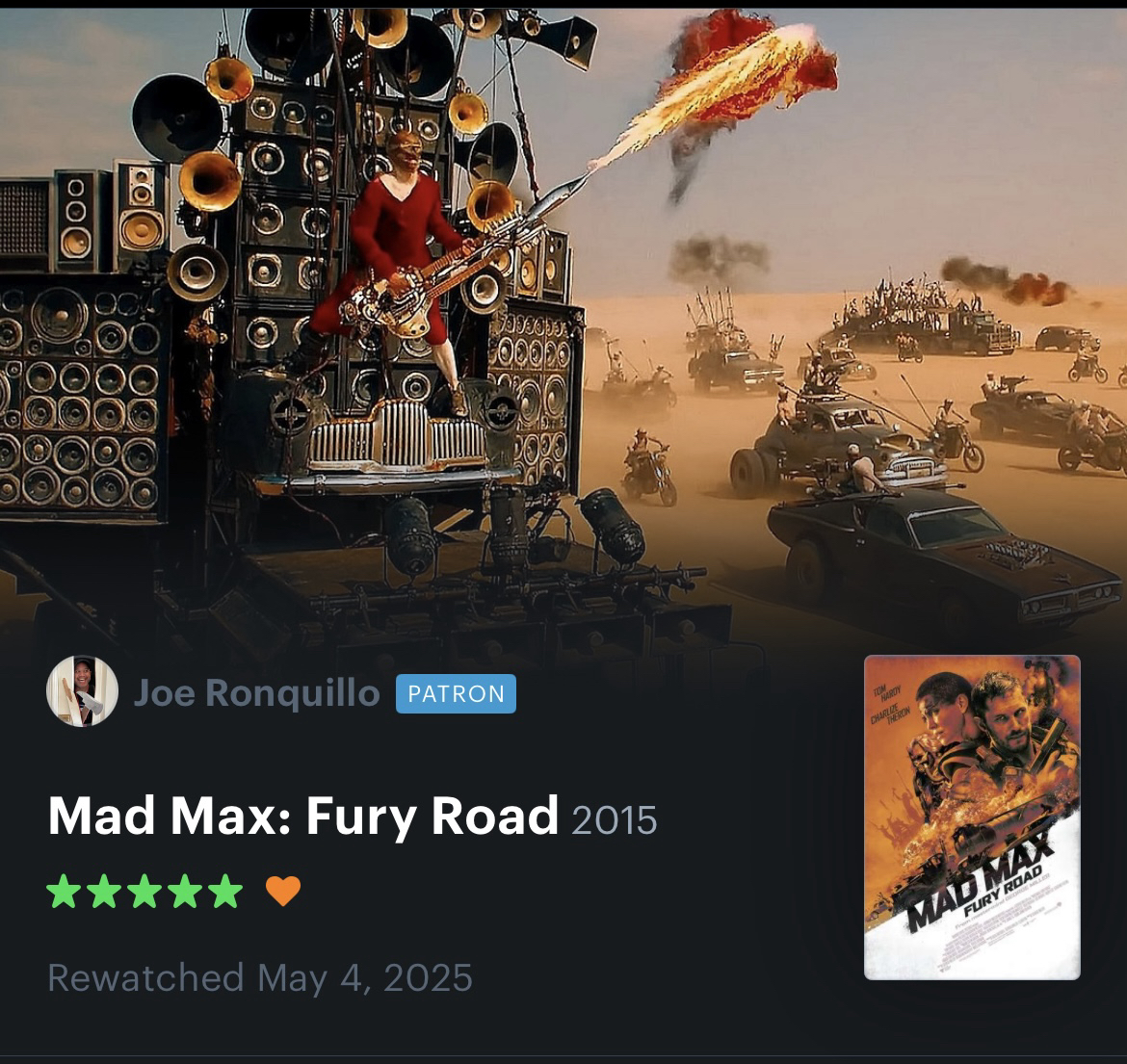Click the fourth green rating star
1127x1064 pixels.
[x=186, y=891]
